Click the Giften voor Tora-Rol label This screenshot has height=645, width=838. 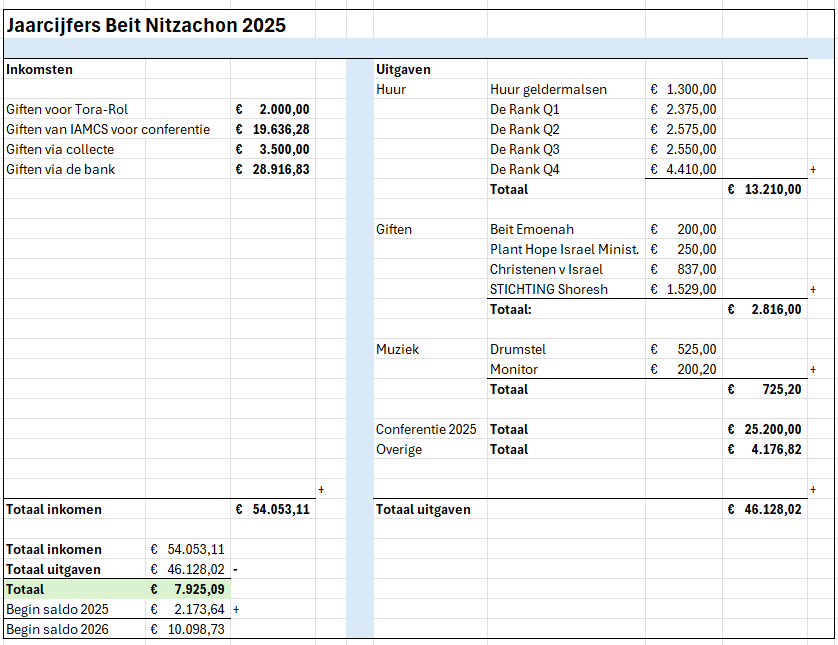[x=67, y=109]
